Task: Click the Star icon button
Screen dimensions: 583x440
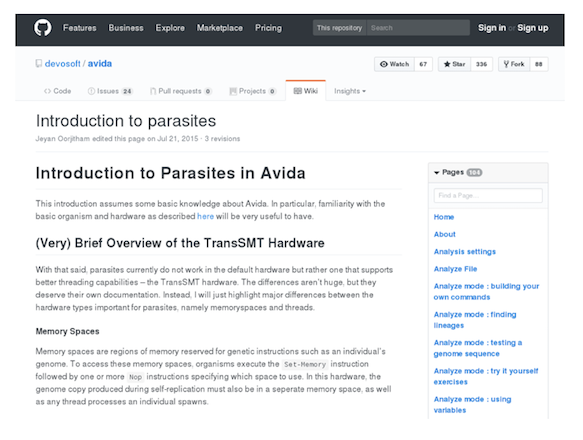Action: tap(454, 64)
